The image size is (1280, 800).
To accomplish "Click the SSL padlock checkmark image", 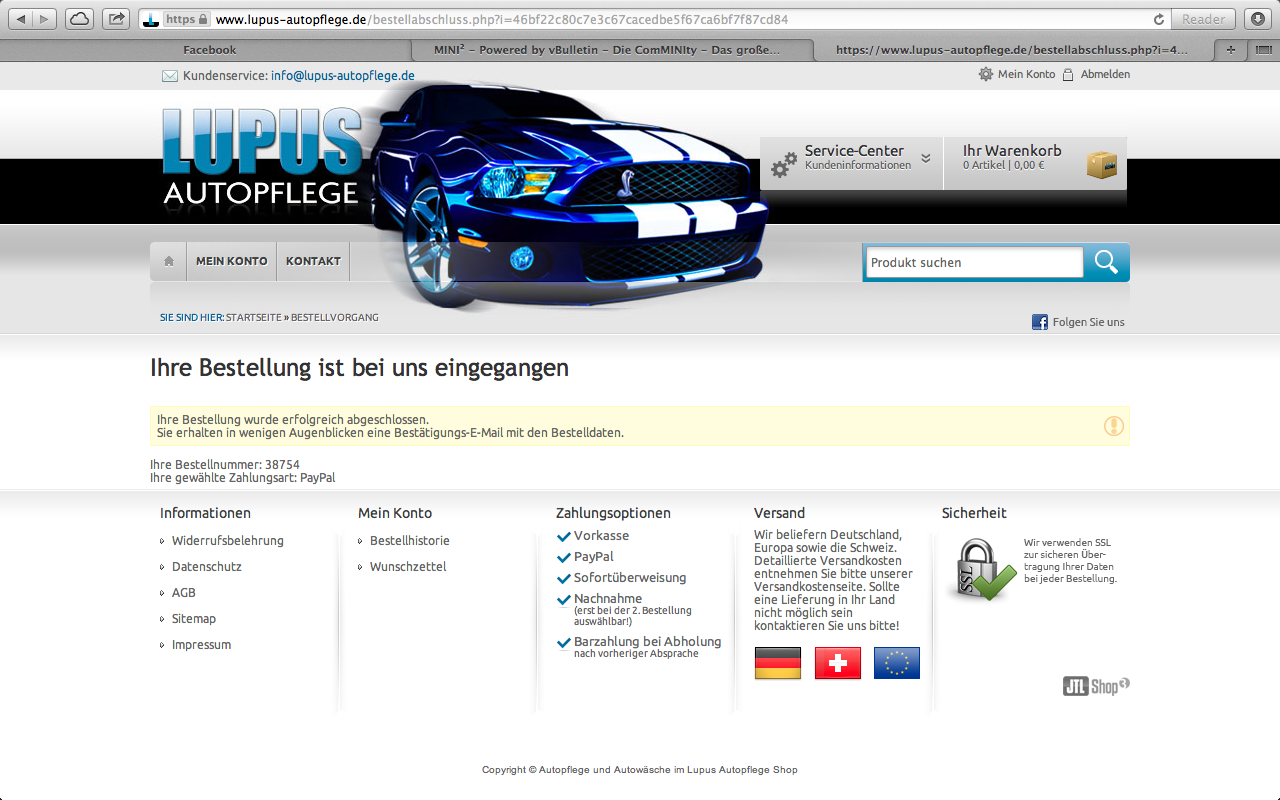I will pos(981,570).
